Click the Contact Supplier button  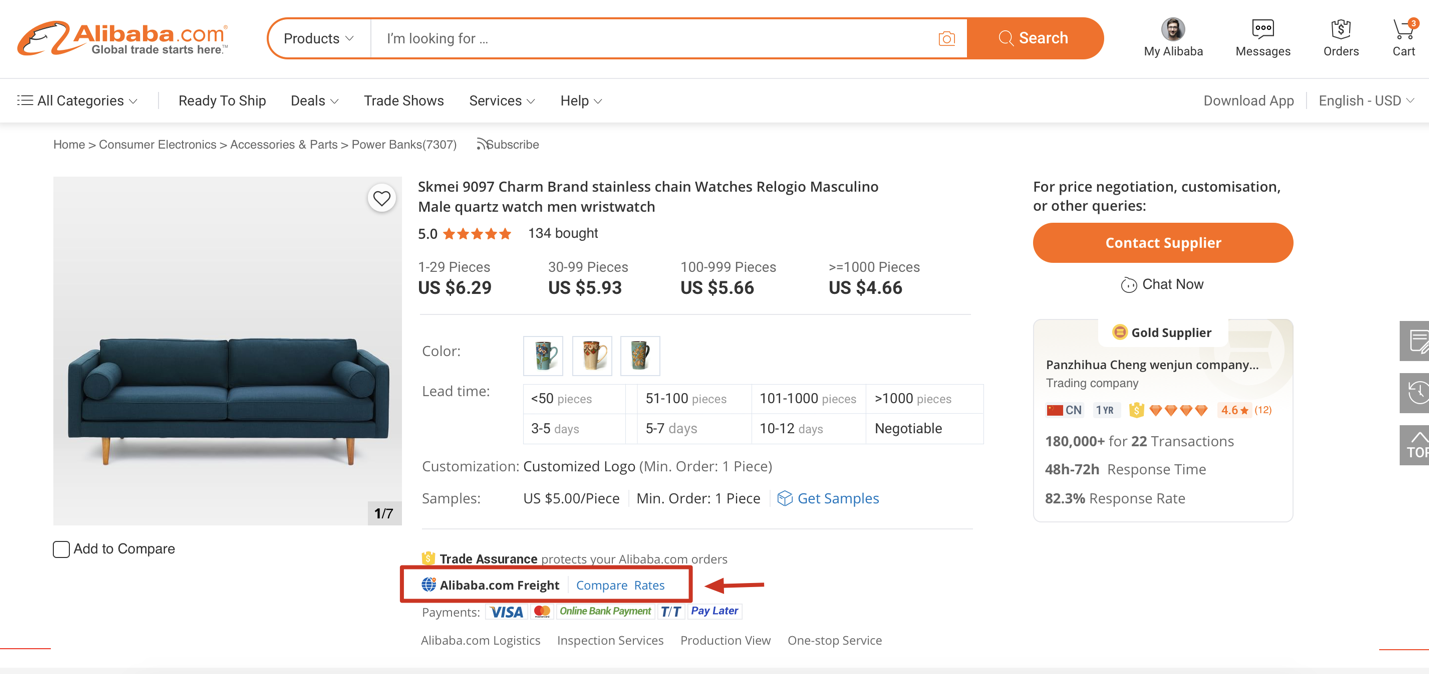pyautogui.click(x=1163, y=243)
